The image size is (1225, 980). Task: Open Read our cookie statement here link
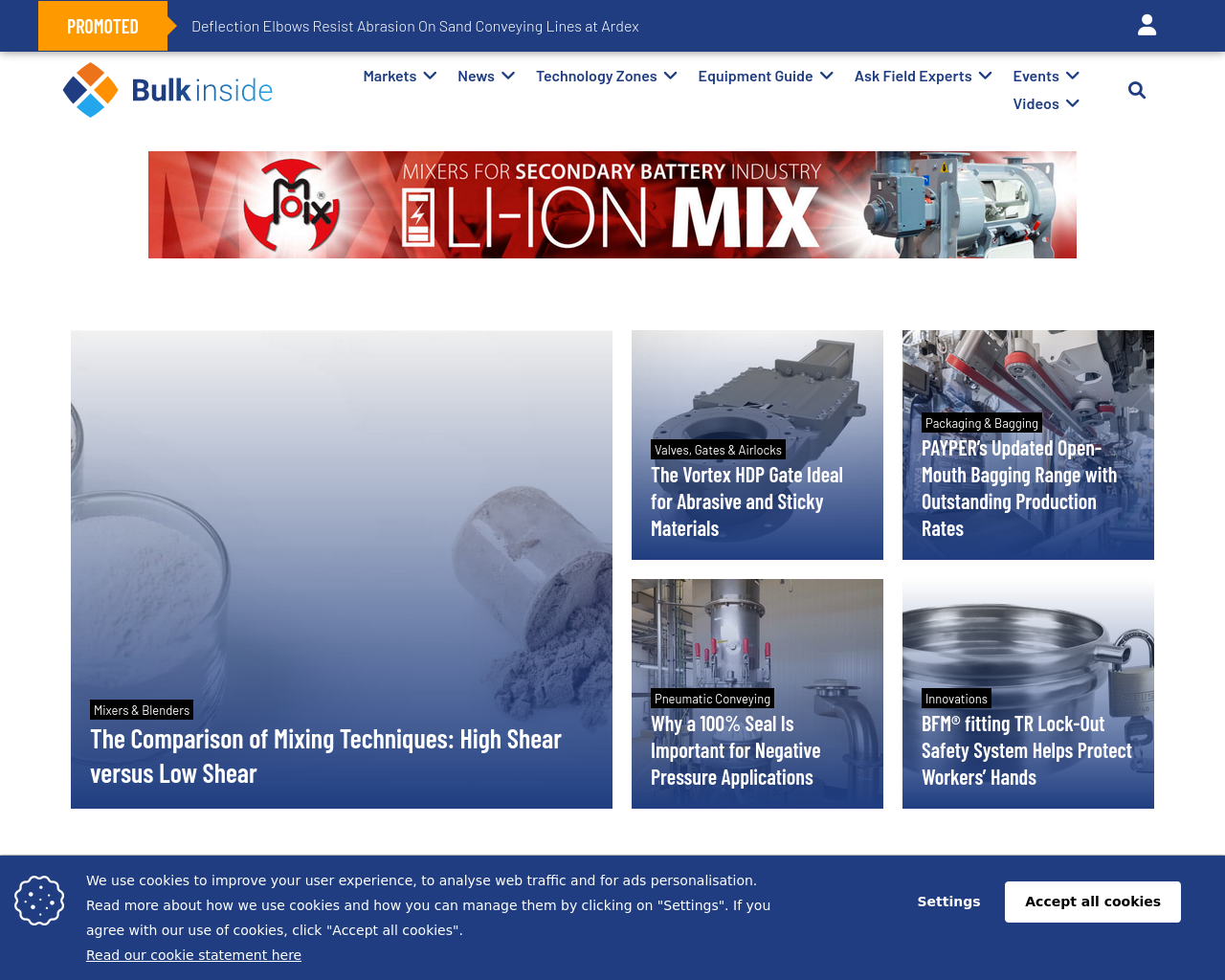click(x=193, y=955)
